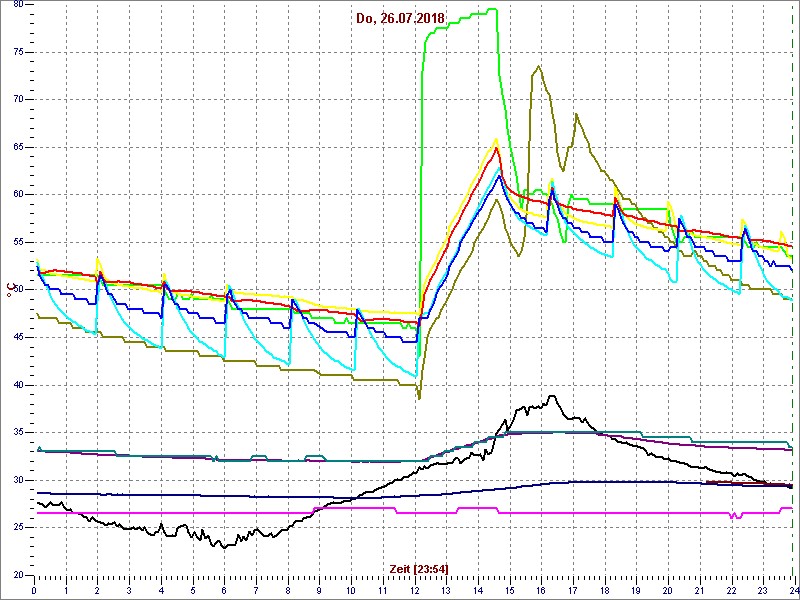Select the 24 hour mark on x-axis

click(x=792, y=590)
